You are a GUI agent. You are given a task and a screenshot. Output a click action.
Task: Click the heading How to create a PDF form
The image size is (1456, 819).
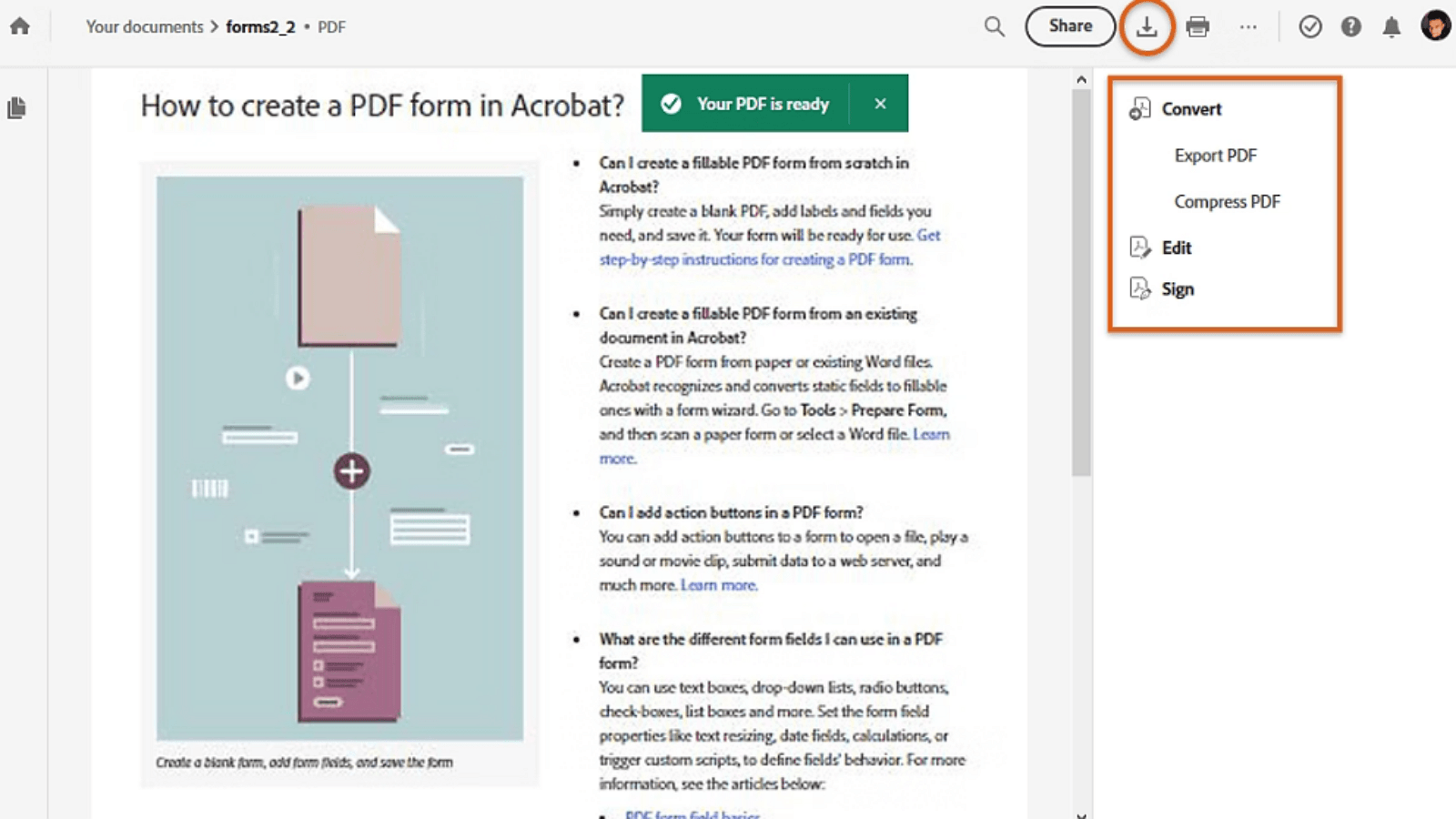pyautogui.click(x=382, y=106)
